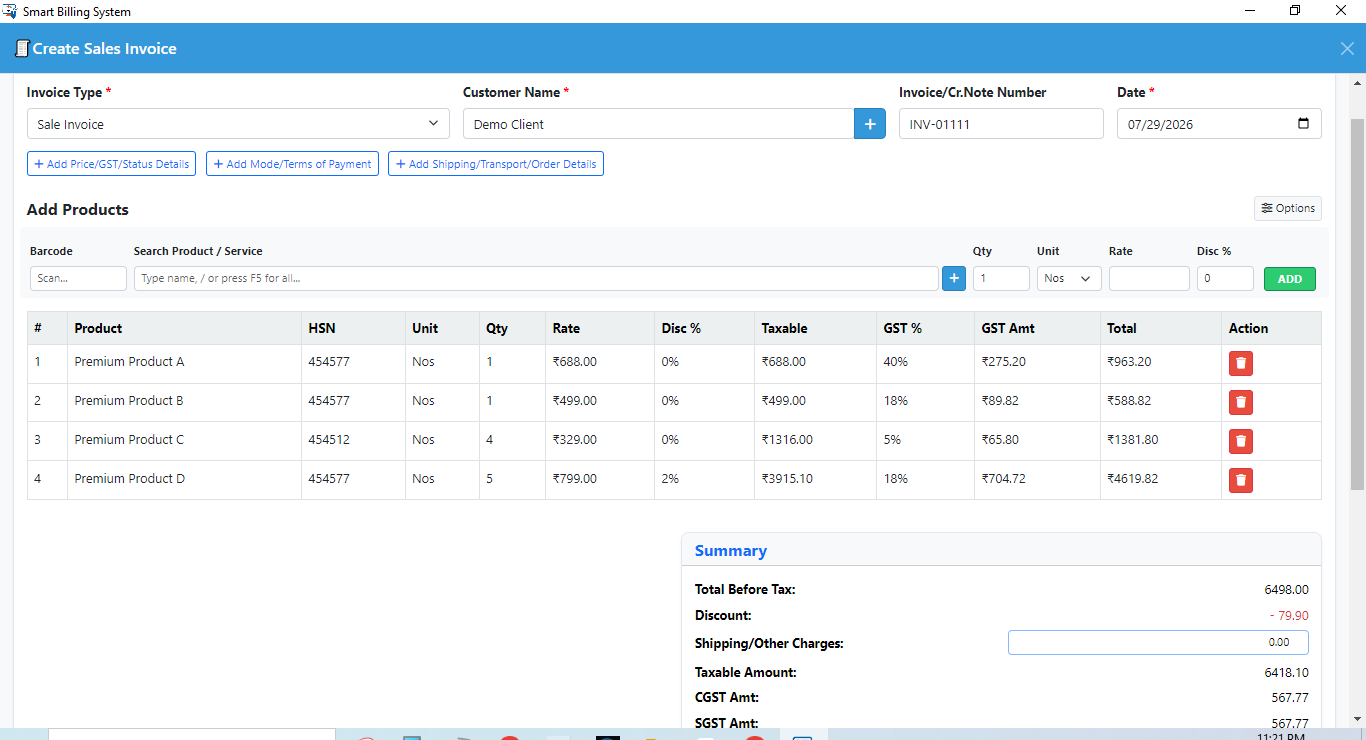Screen dimensions: 1366x740
Task: Click the GST Amt column header
Action: [1038, 328]
